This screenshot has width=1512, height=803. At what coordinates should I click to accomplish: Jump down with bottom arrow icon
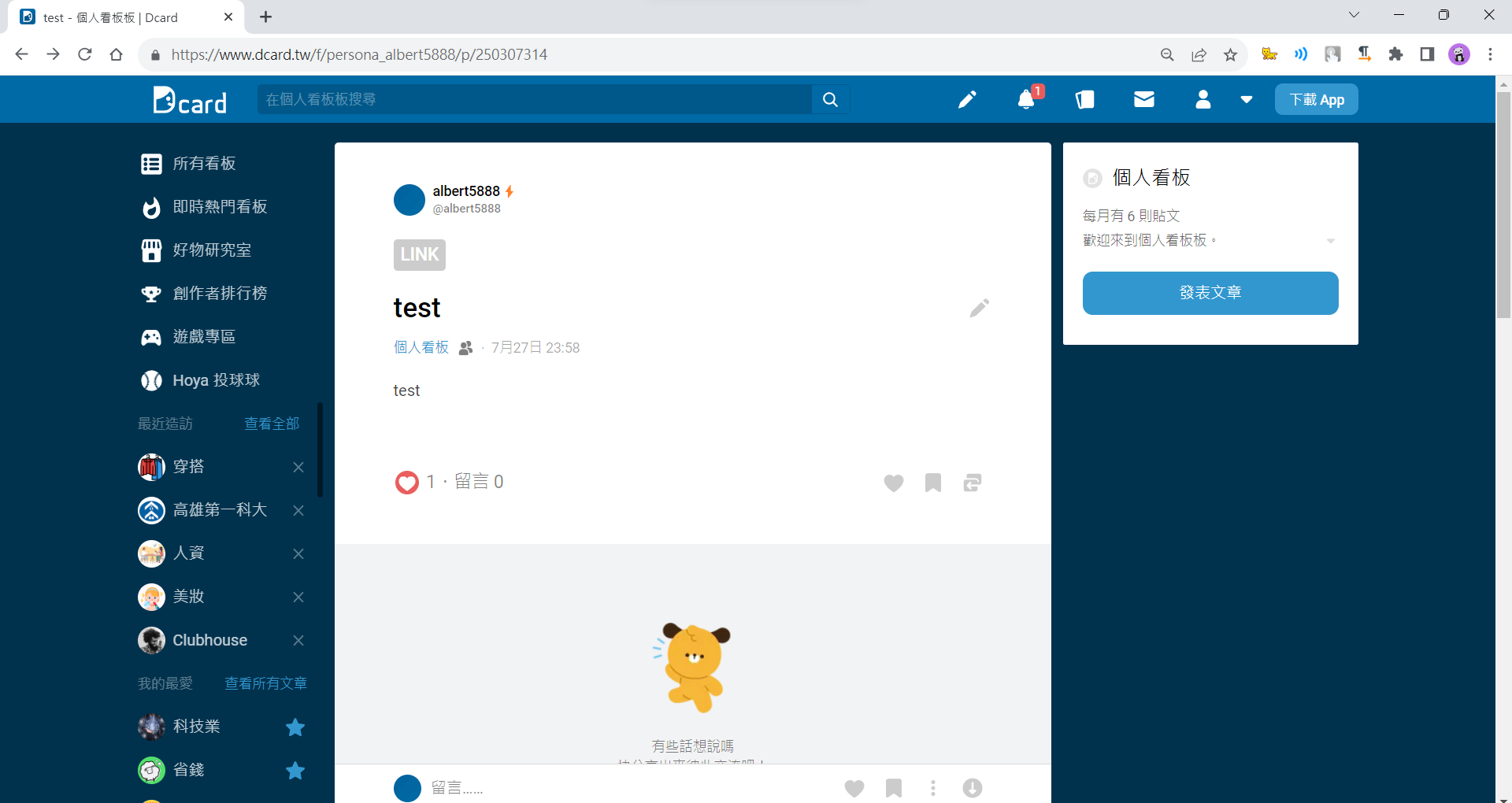point(973,788)
